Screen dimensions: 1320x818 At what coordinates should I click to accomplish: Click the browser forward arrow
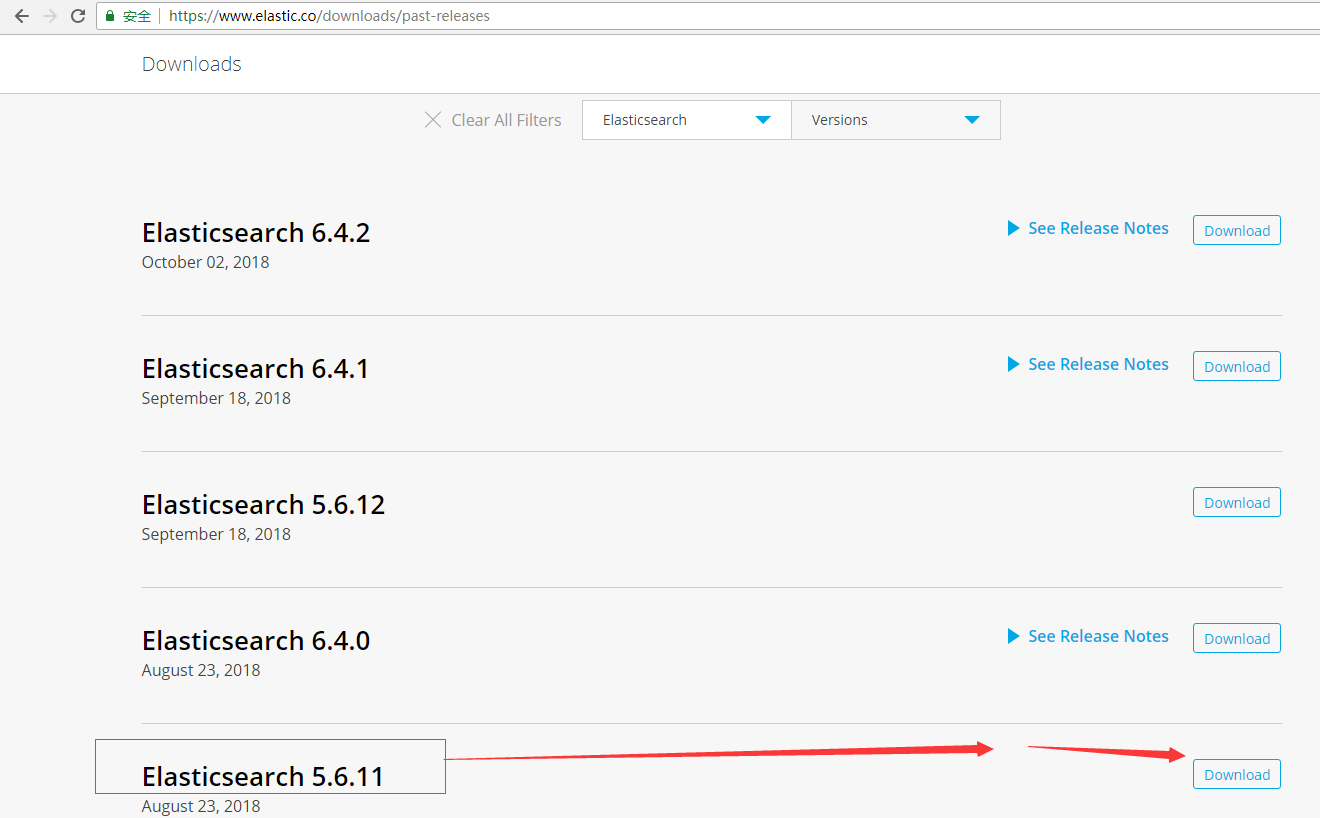point(50,16)
